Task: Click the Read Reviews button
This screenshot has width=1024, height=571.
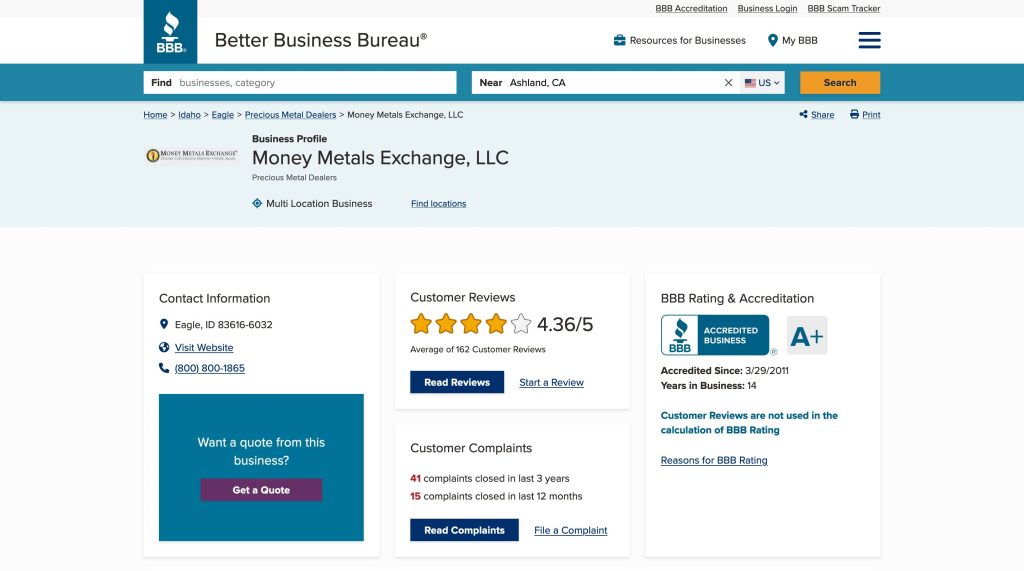Action: click(457, 382)
